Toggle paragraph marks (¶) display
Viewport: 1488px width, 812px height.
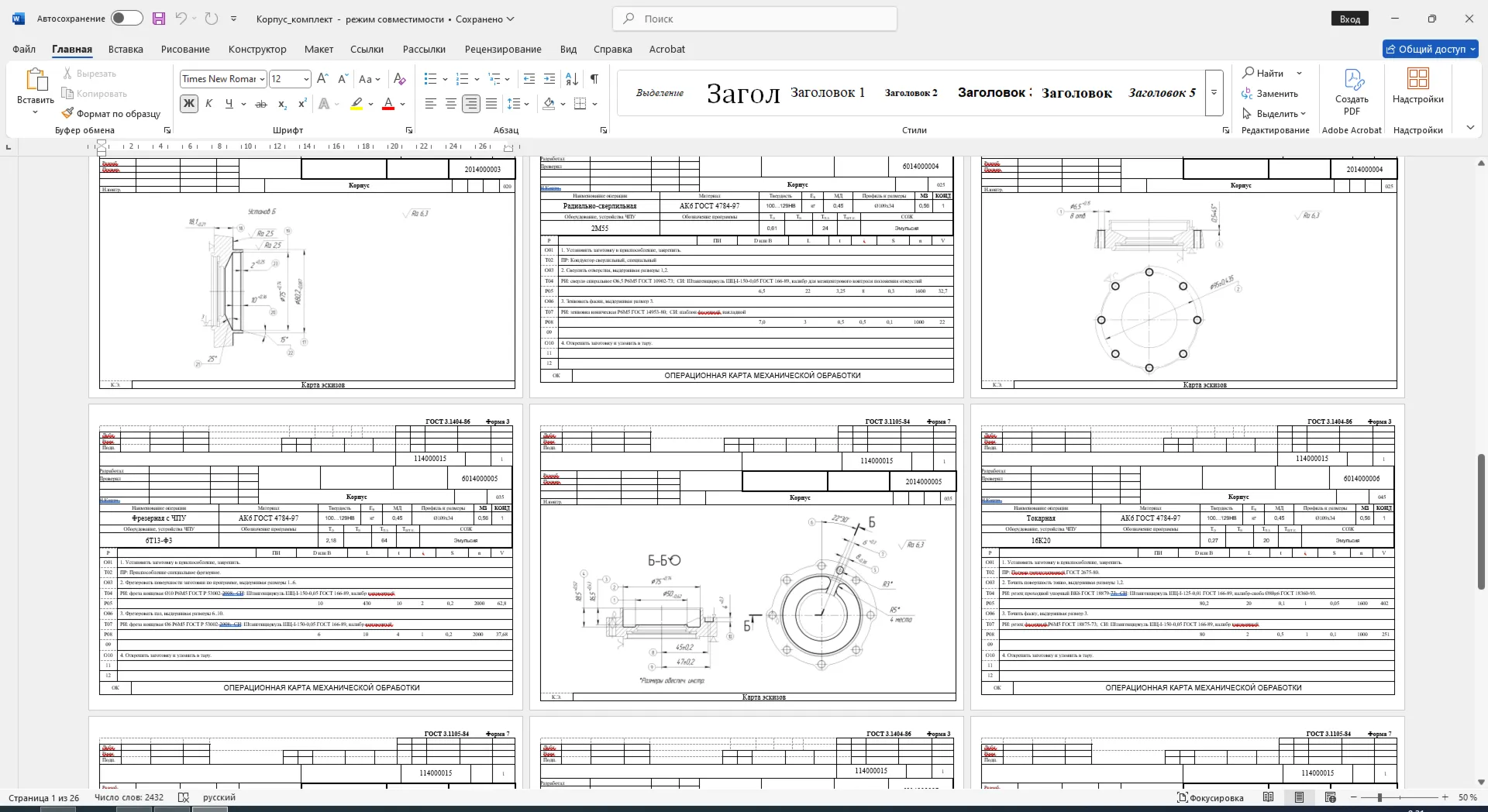(594, 78)
